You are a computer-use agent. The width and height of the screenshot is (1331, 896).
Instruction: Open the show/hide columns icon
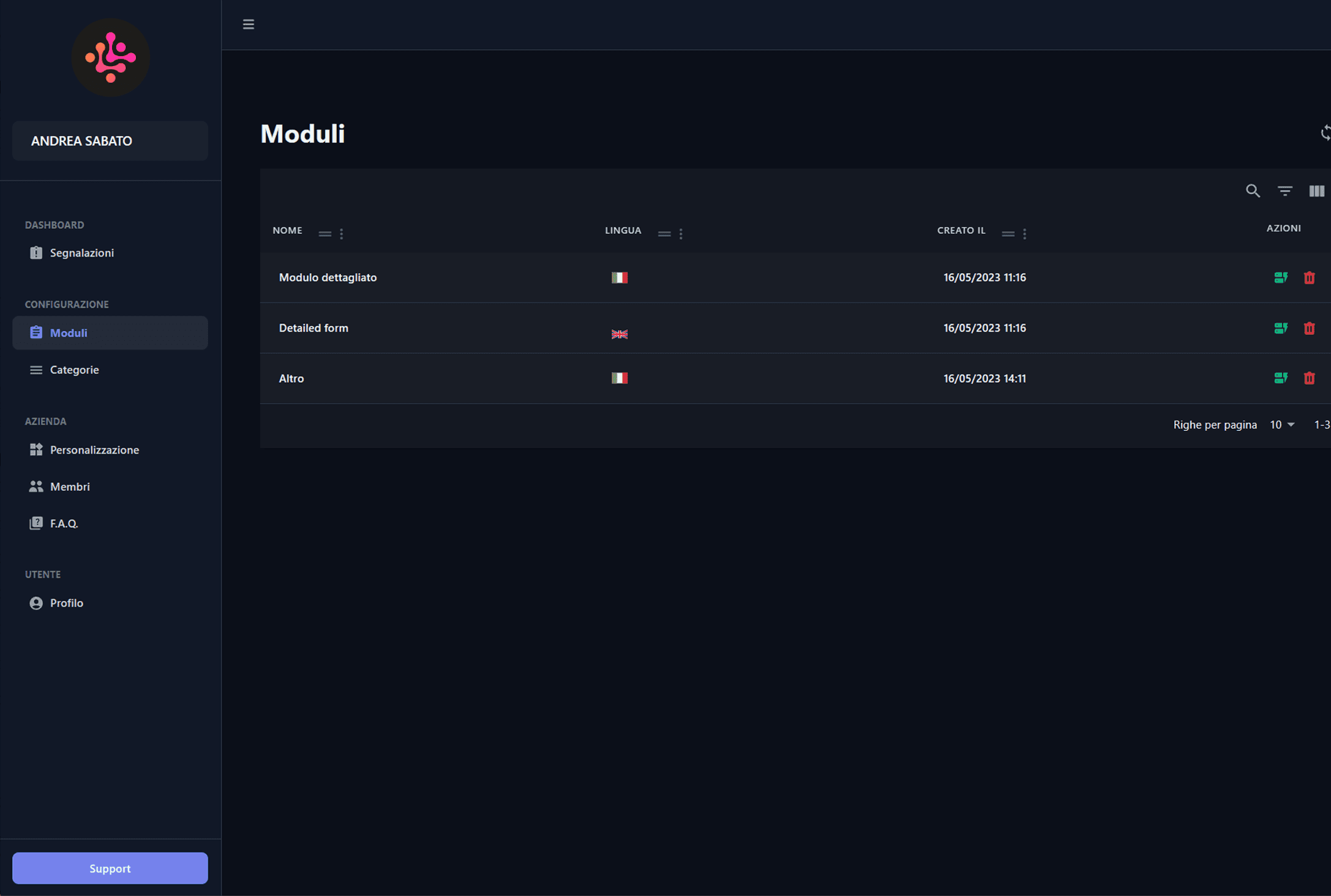pos(1316,191)
